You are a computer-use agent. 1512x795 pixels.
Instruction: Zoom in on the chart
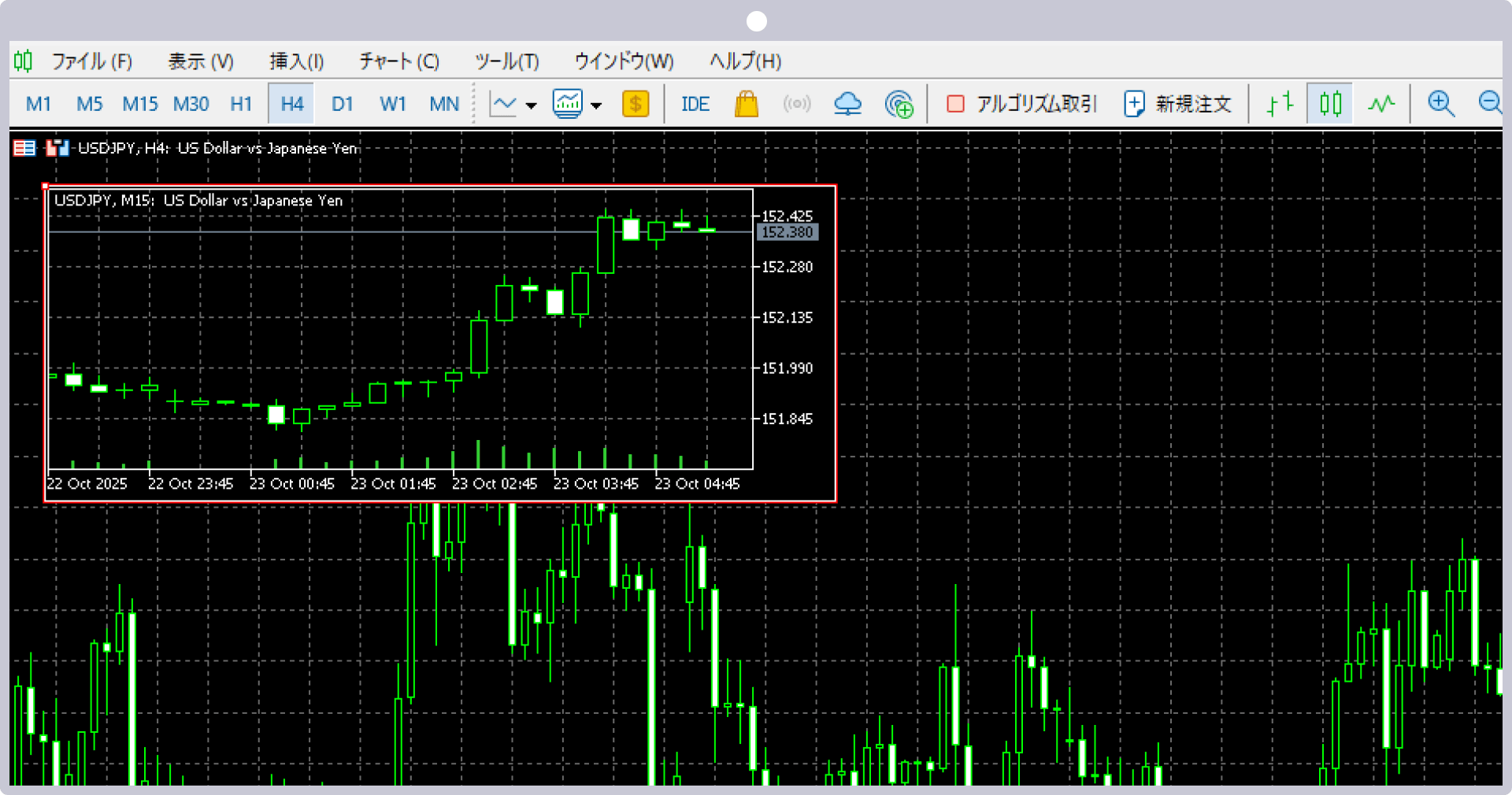1440,104
